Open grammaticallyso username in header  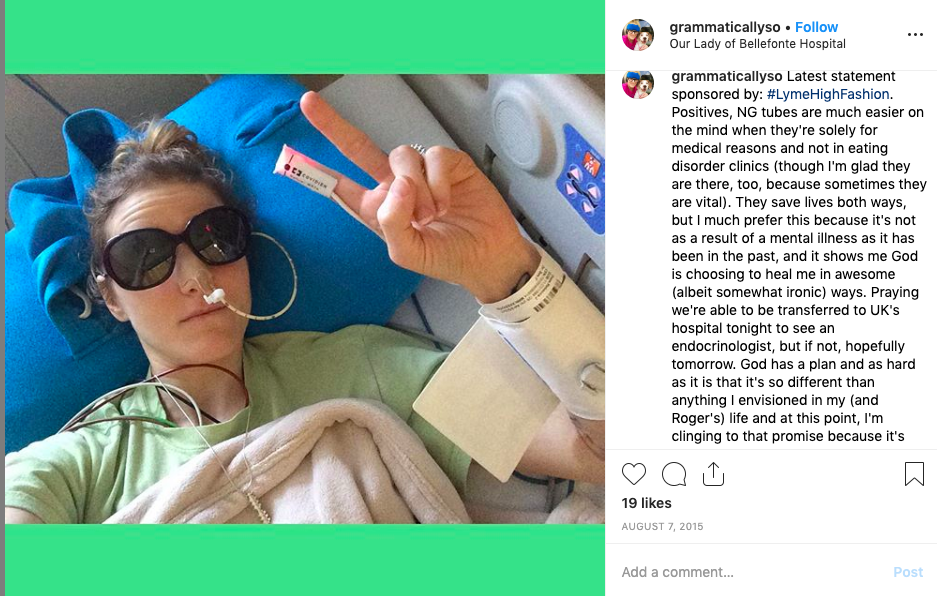coord(725,27)
